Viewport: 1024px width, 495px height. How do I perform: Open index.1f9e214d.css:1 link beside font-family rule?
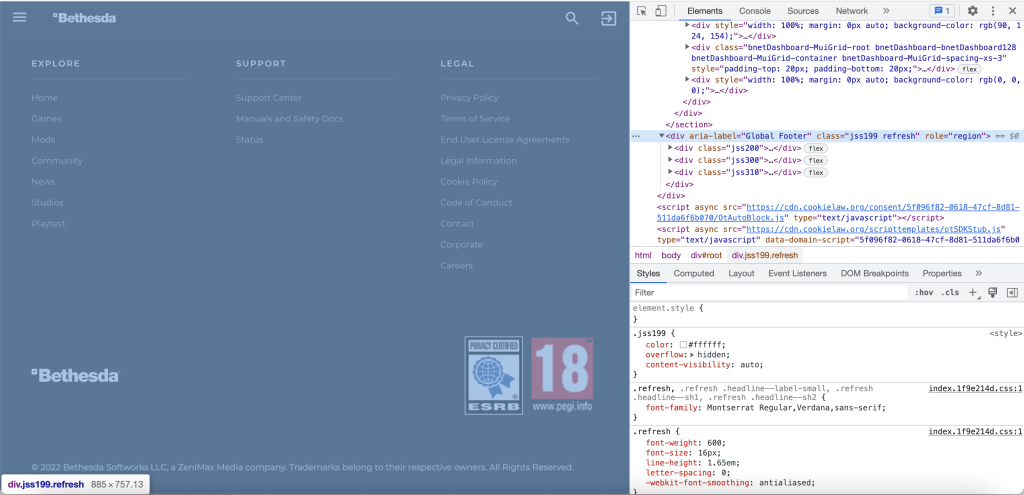[975, 389]
